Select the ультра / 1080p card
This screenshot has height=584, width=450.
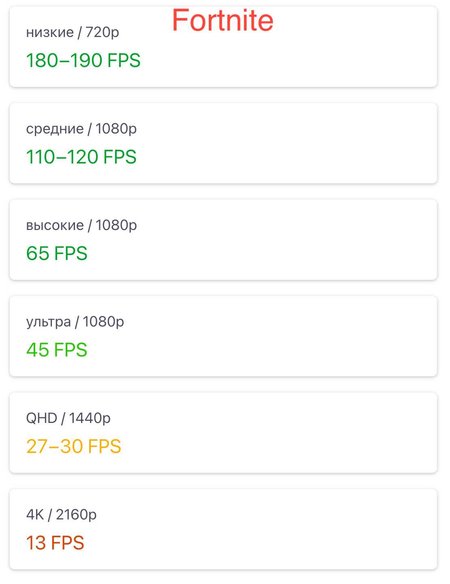tap(223, 336)
